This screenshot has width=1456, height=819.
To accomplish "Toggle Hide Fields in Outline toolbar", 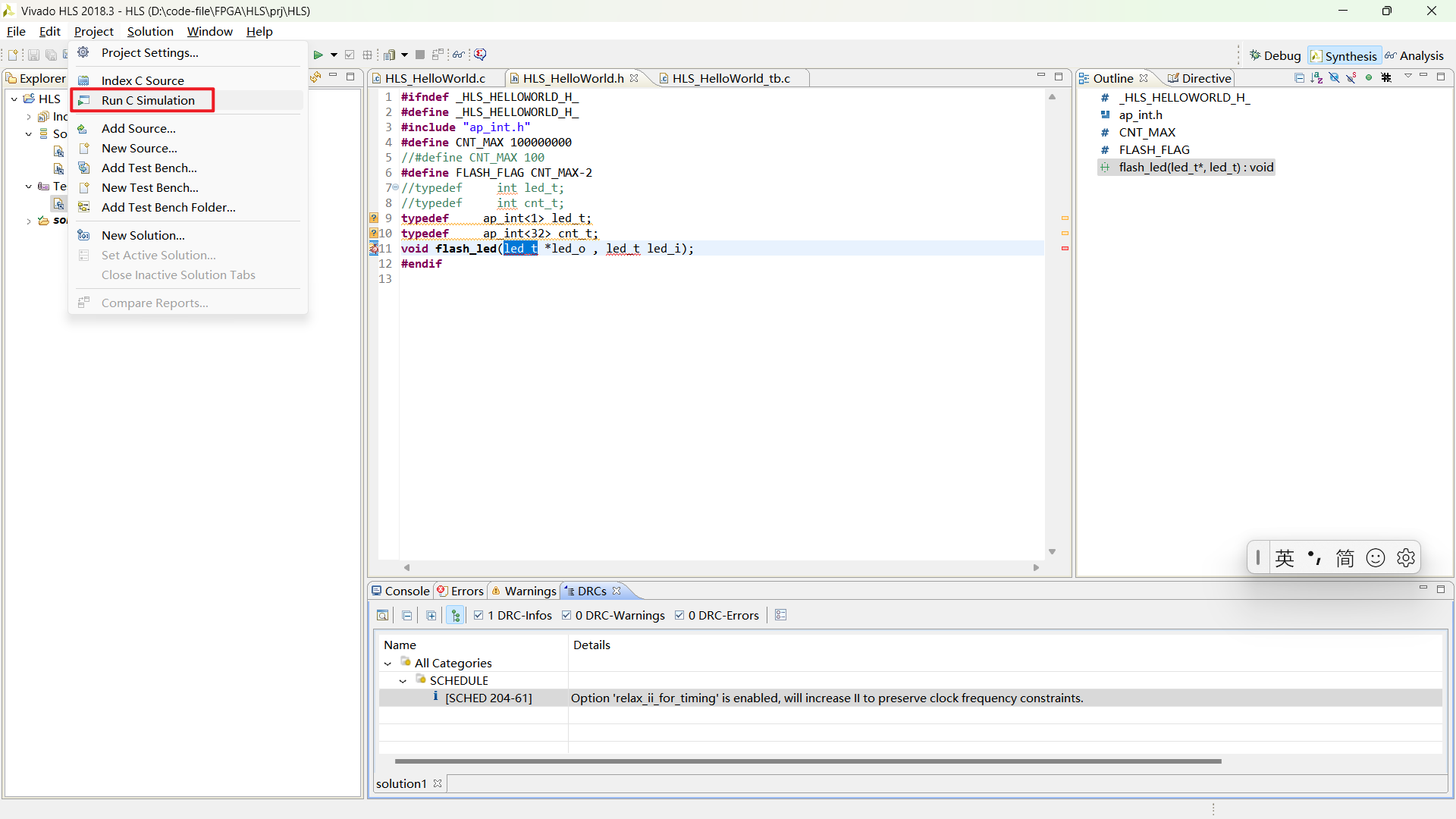I will point(1335,77).
